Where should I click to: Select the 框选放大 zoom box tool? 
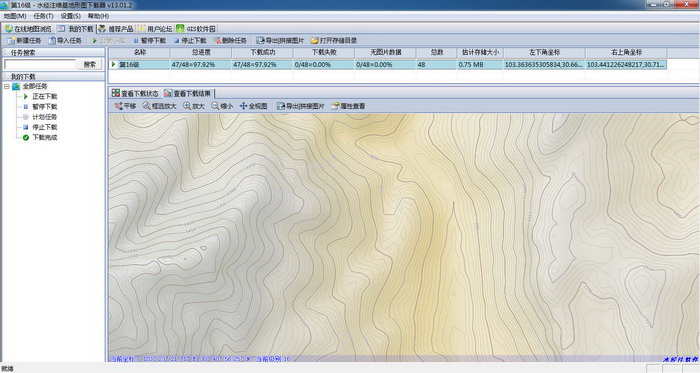159,106
